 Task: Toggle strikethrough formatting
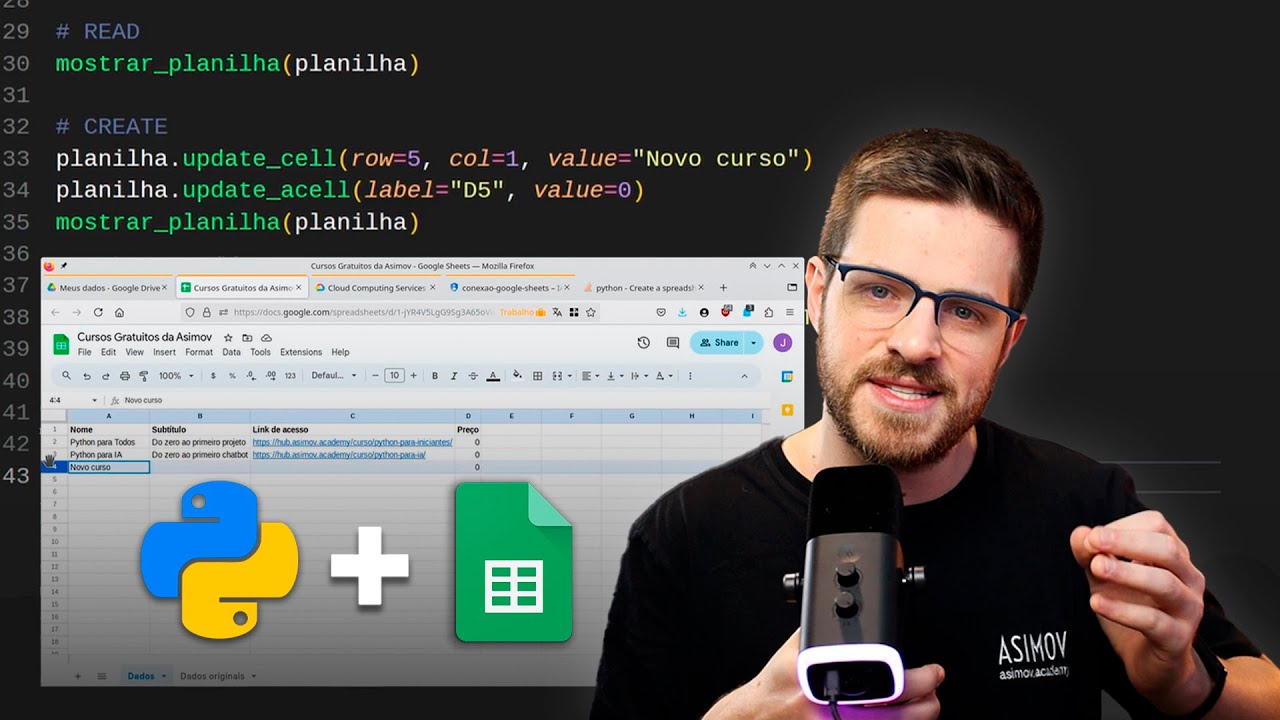pyautogui.click(x=473, y=376)
